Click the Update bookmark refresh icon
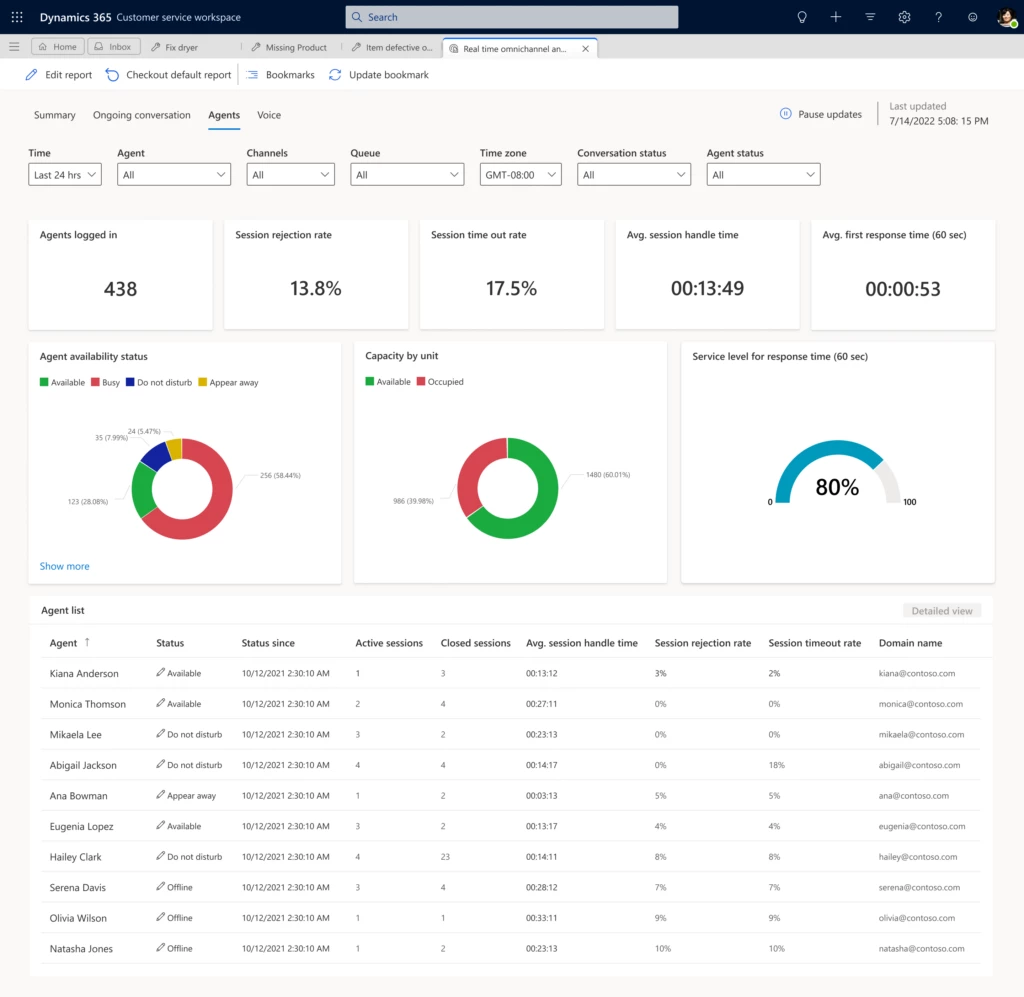 pos(335,74)
